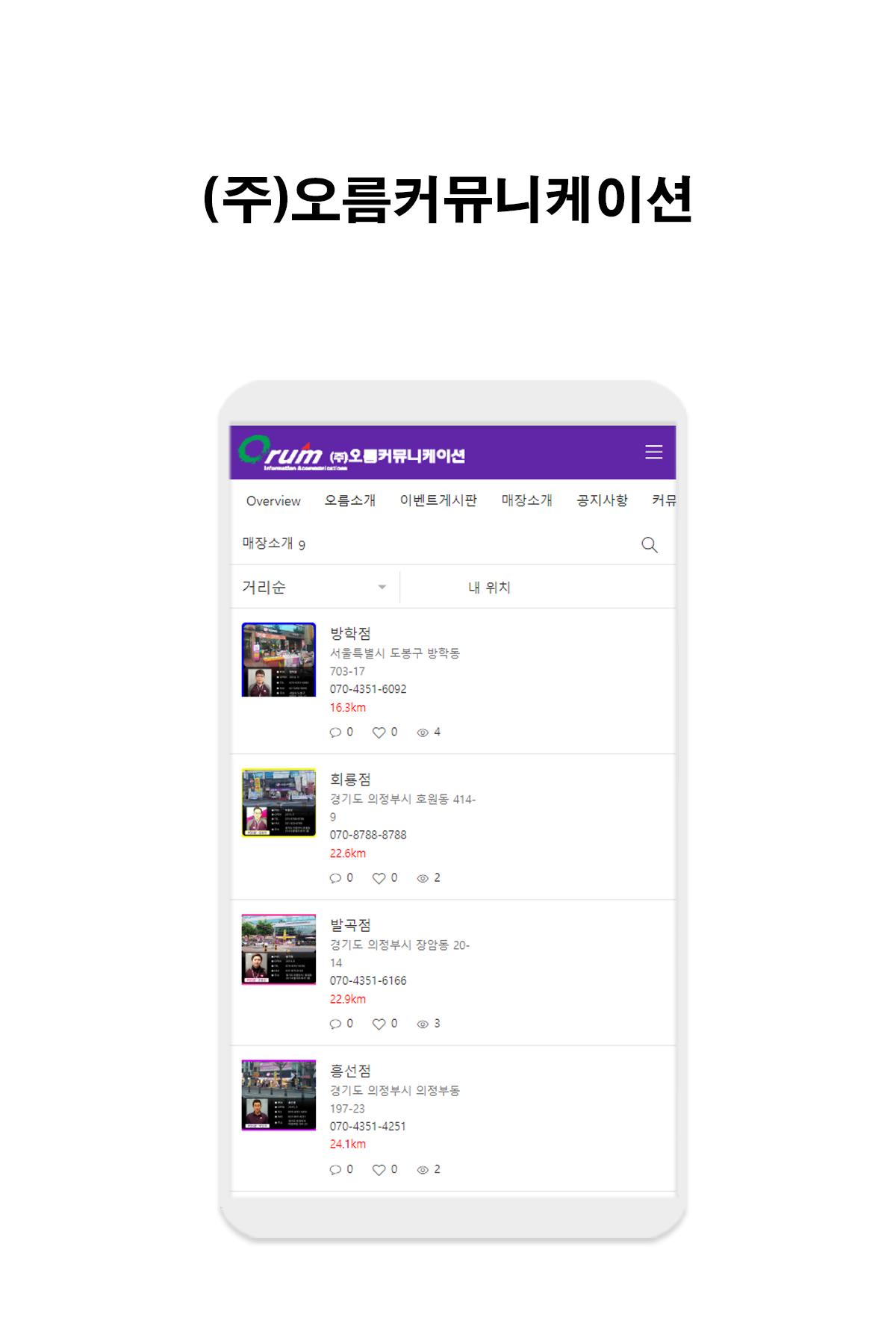Switch to the 매장소개 tab
The width and height of the screenshot is (896, 1344).
tap(527, 500)
